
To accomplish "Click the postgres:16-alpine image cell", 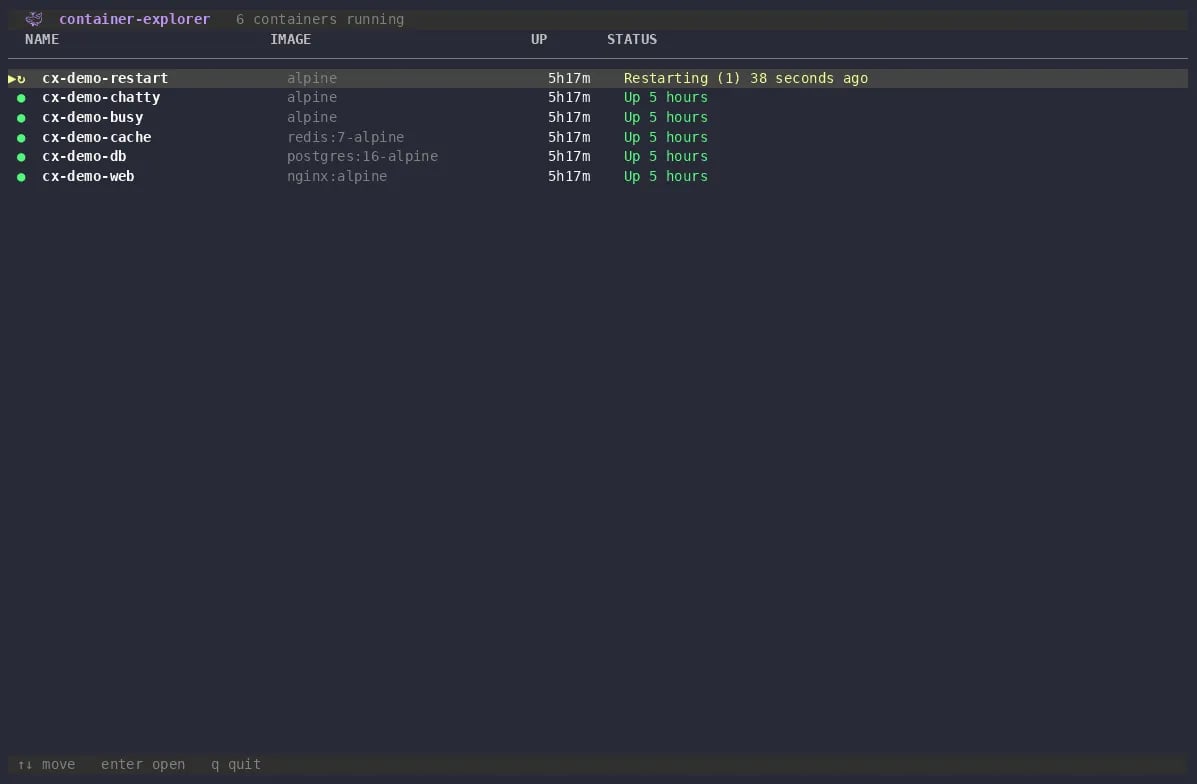I will [363, 156].
